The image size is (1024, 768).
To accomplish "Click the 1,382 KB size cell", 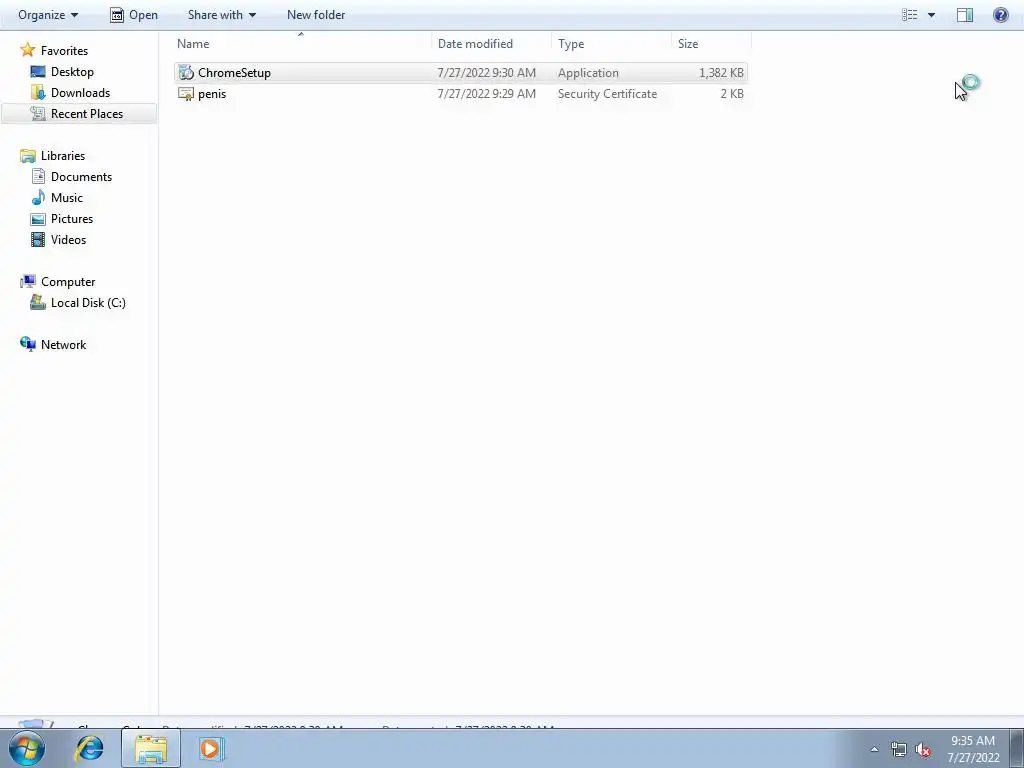I will 721,72.
